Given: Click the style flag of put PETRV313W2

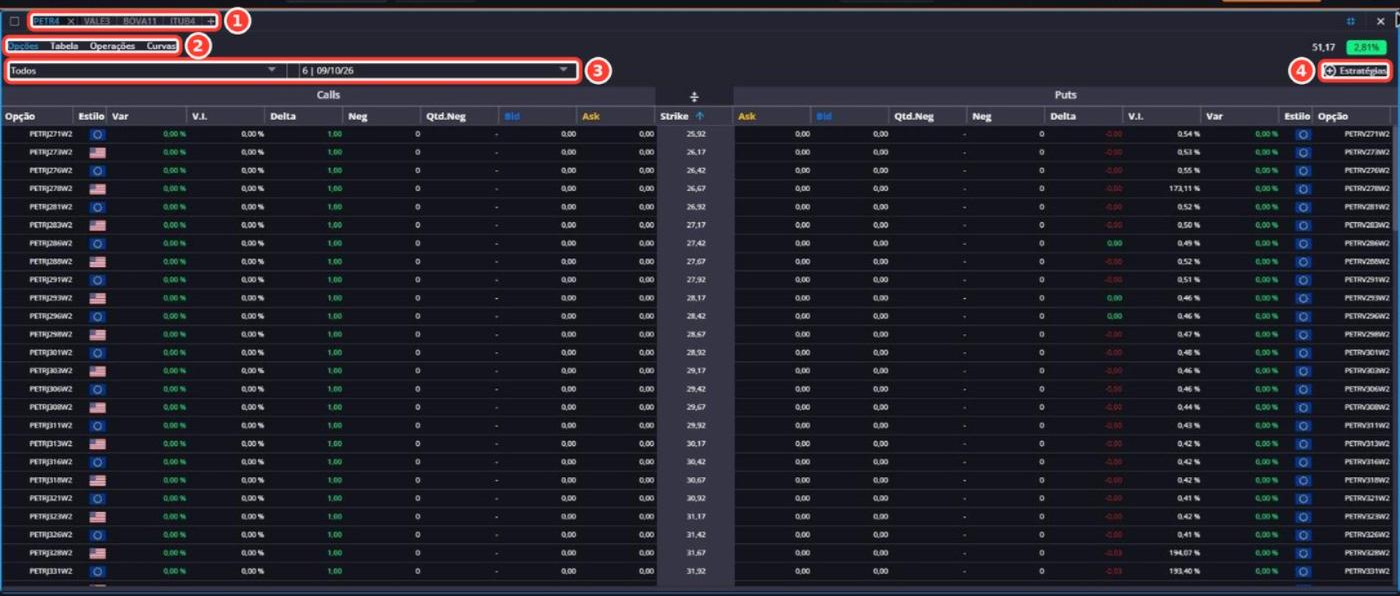Looking at the screenshot, I should click(1303, 443).
